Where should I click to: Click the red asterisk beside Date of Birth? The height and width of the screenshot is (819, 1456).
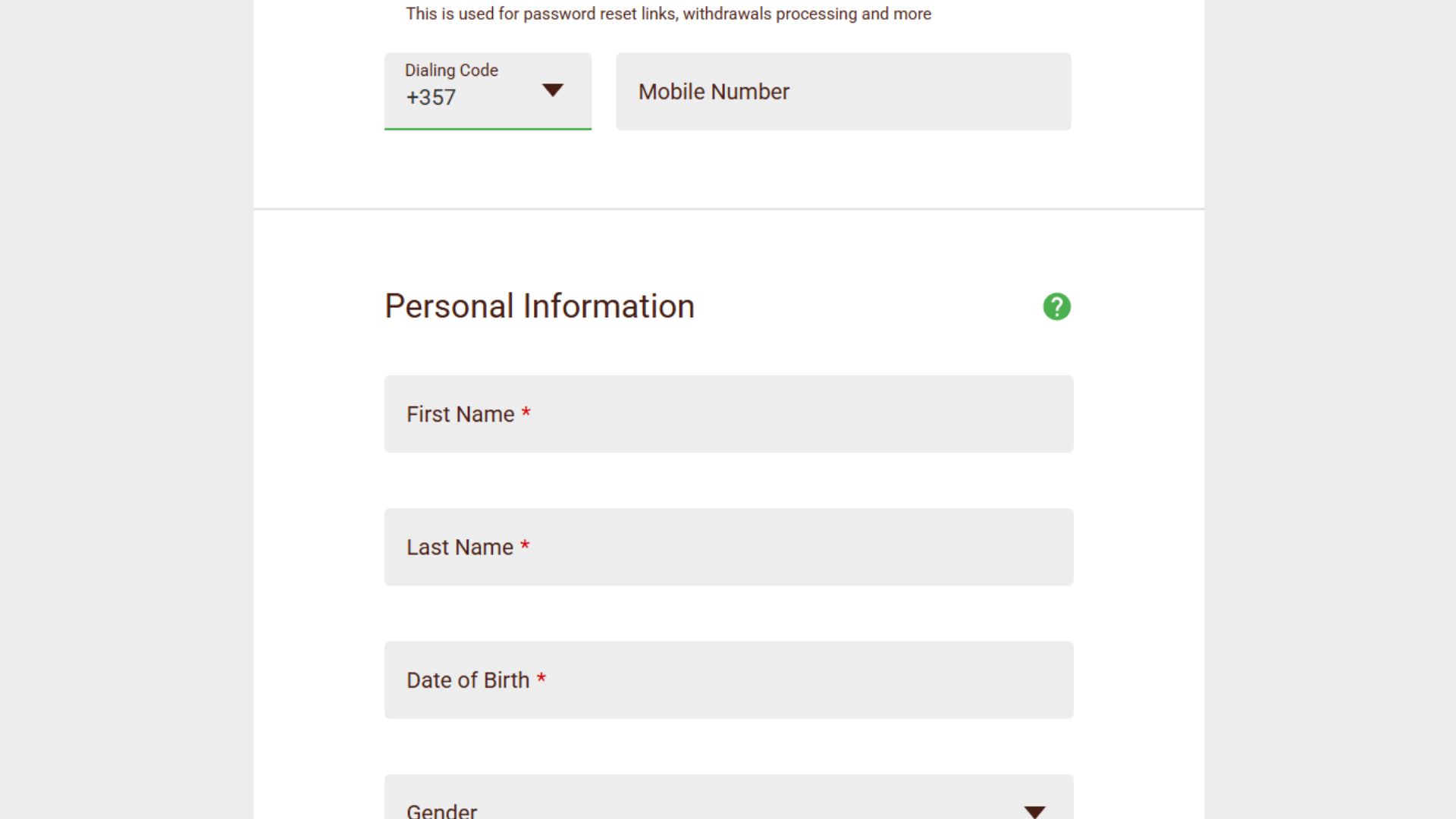coord(541,678)
